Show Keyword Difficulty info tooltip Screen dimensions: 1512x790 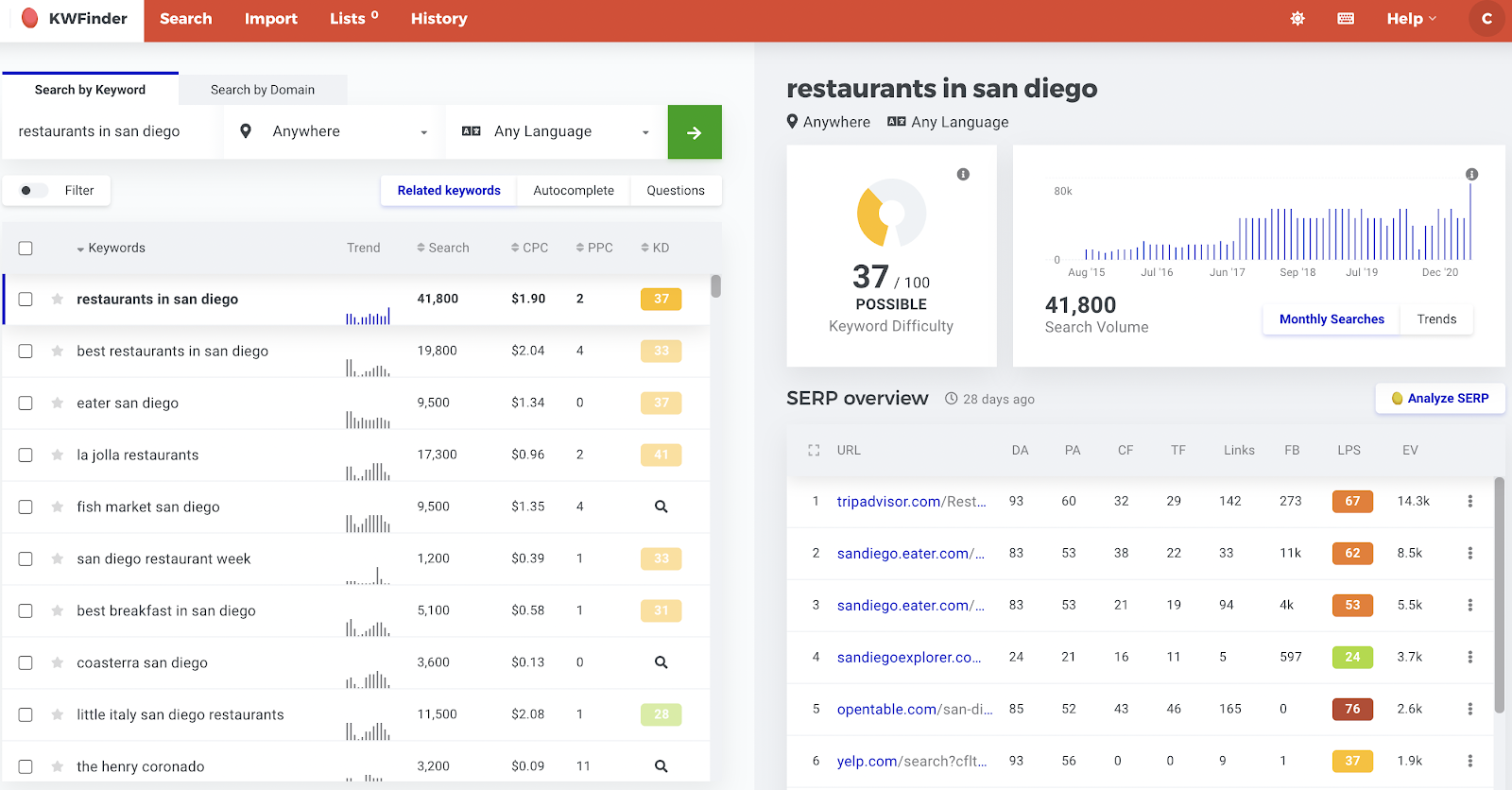(963, 174)
